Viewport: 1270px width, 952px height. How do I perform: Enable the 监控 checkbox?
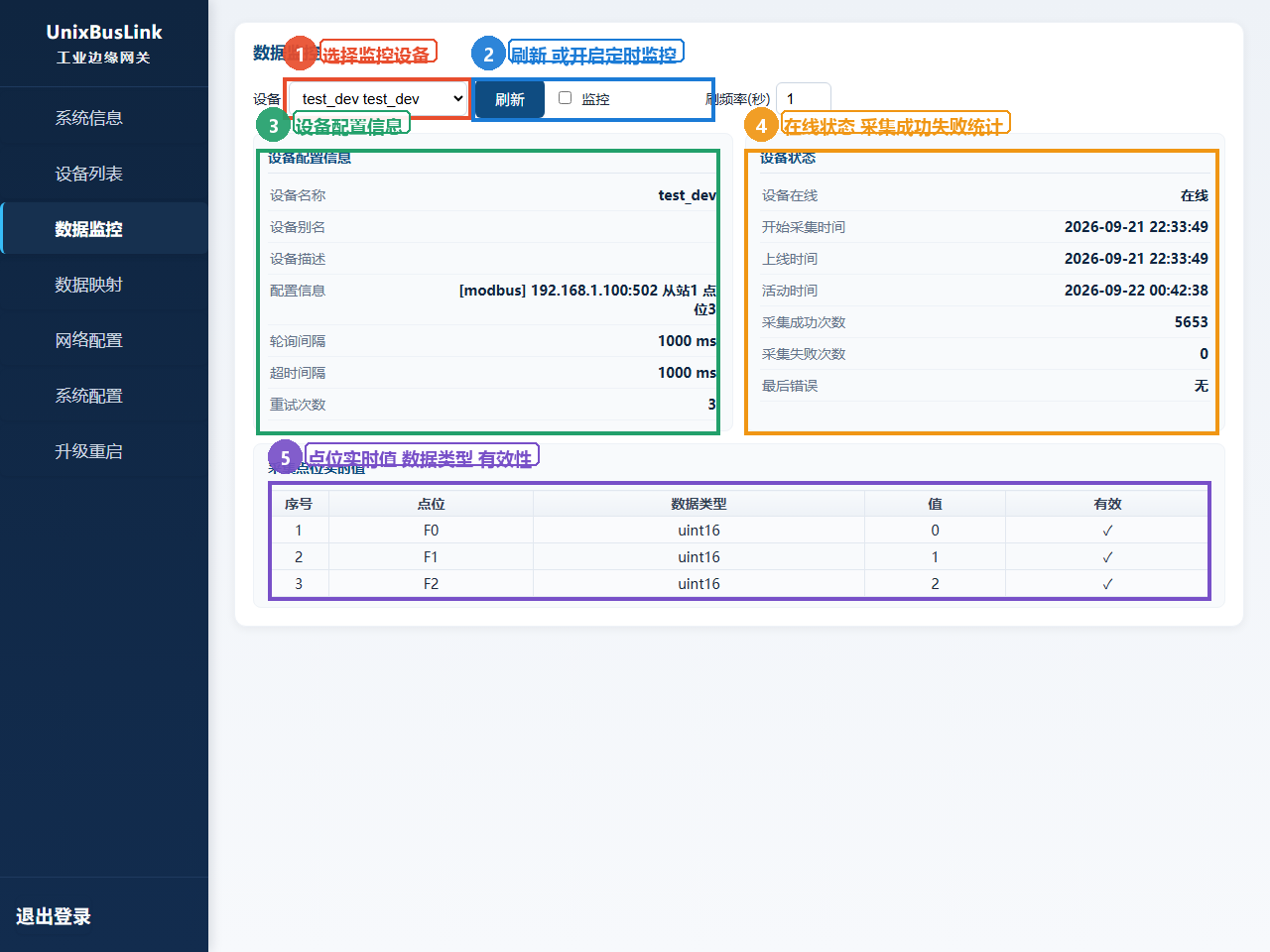click(x=565, y=97)
